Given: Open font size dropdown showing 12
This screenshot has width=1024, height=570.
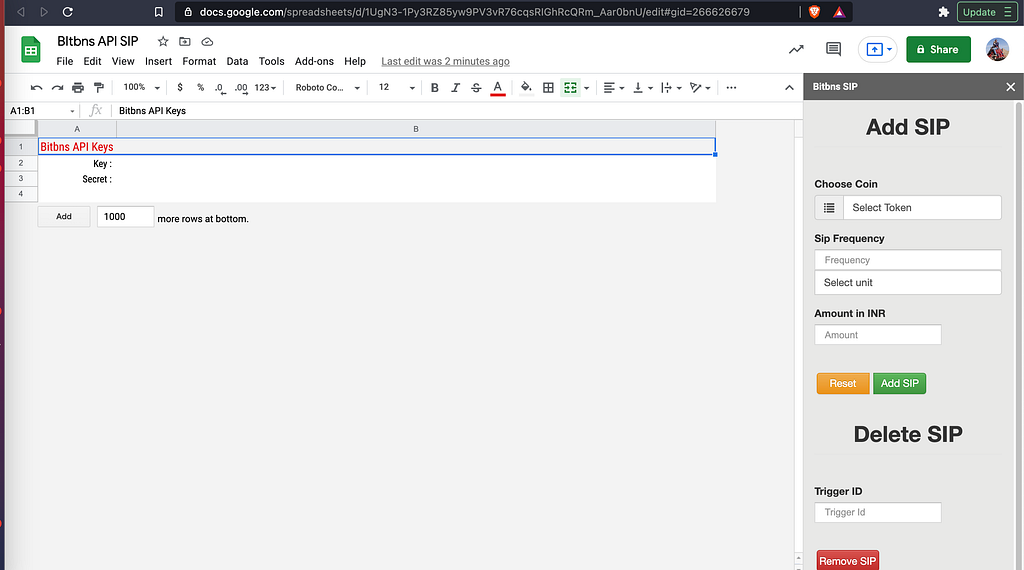Looking at the screenshot, I should 396,87.
